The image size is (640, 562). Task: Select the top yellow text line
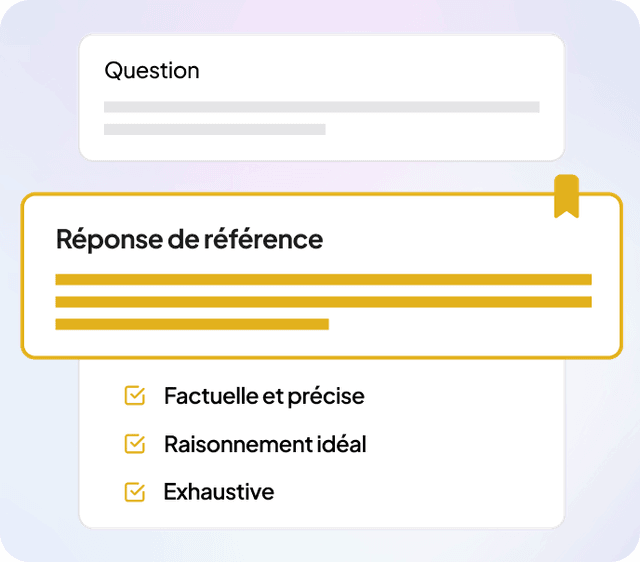click(x=324, y=280)
